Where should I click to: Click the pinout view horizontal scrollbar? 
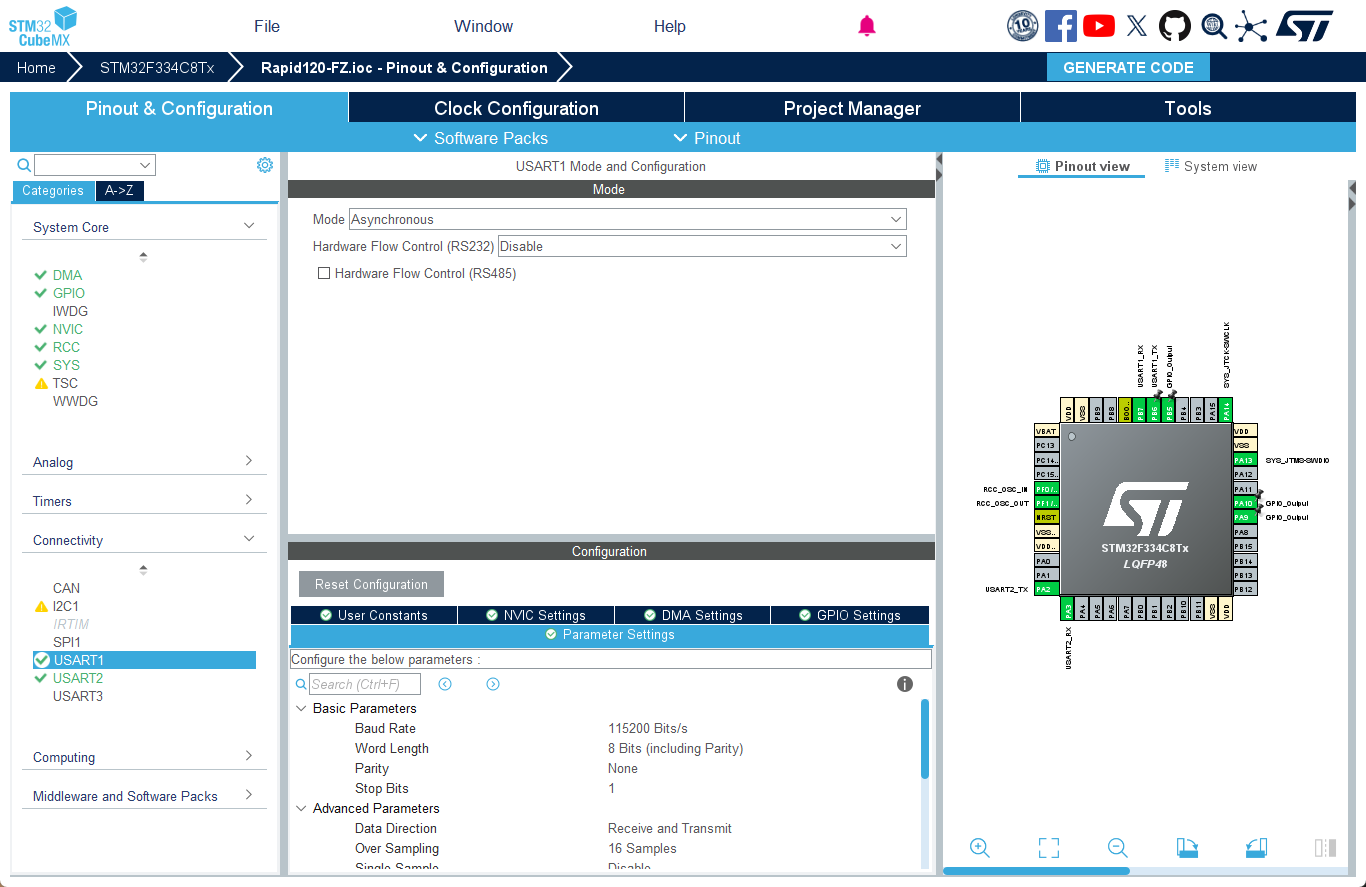[1036, 871]
